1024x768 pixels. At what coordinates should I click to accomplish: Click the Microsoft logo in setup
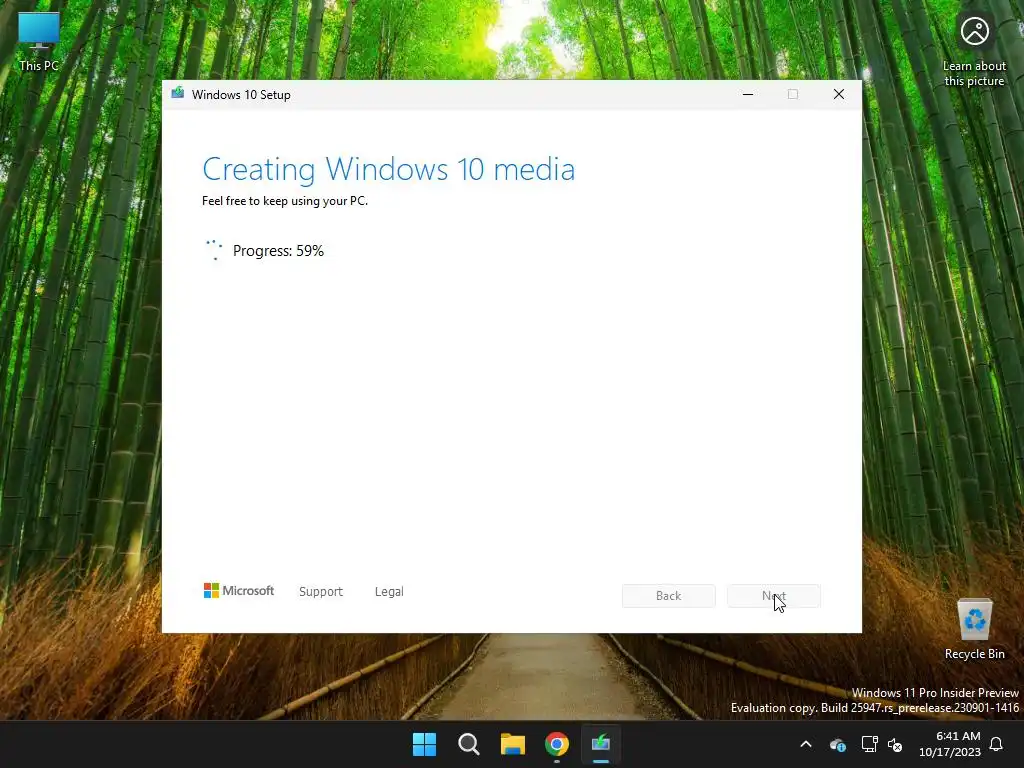(x=239, y=591)
